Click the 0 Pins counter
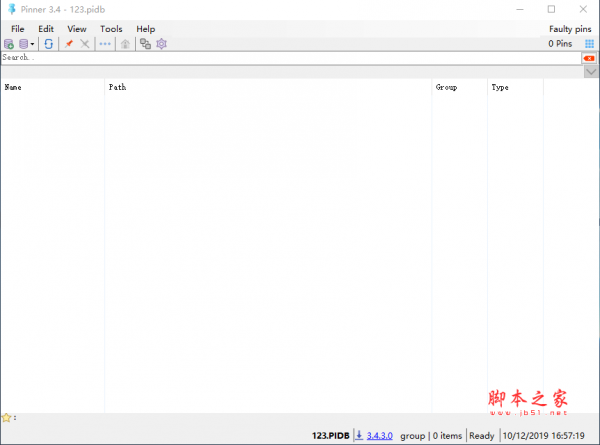 (560, 44)
